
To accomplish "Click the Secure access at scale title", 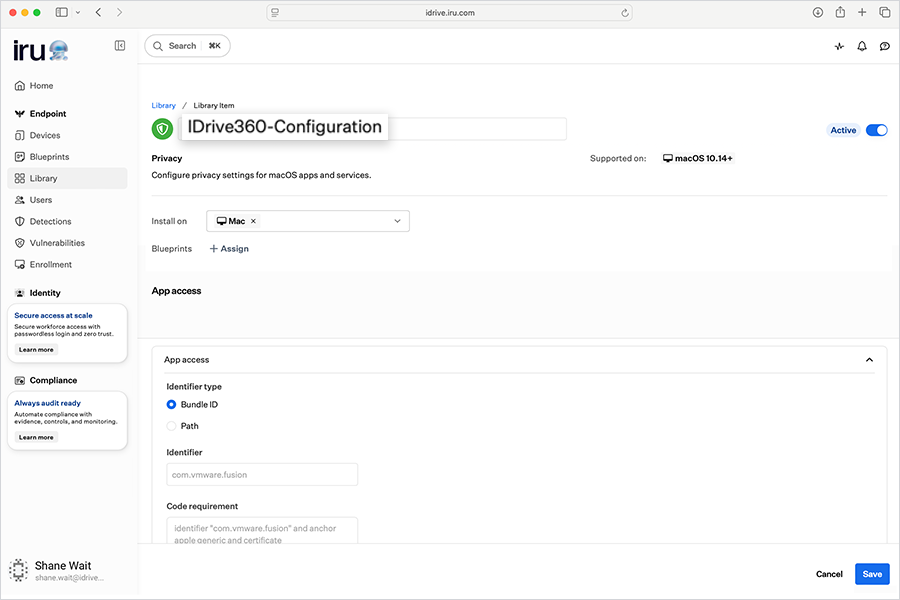I will pos(53,316).
